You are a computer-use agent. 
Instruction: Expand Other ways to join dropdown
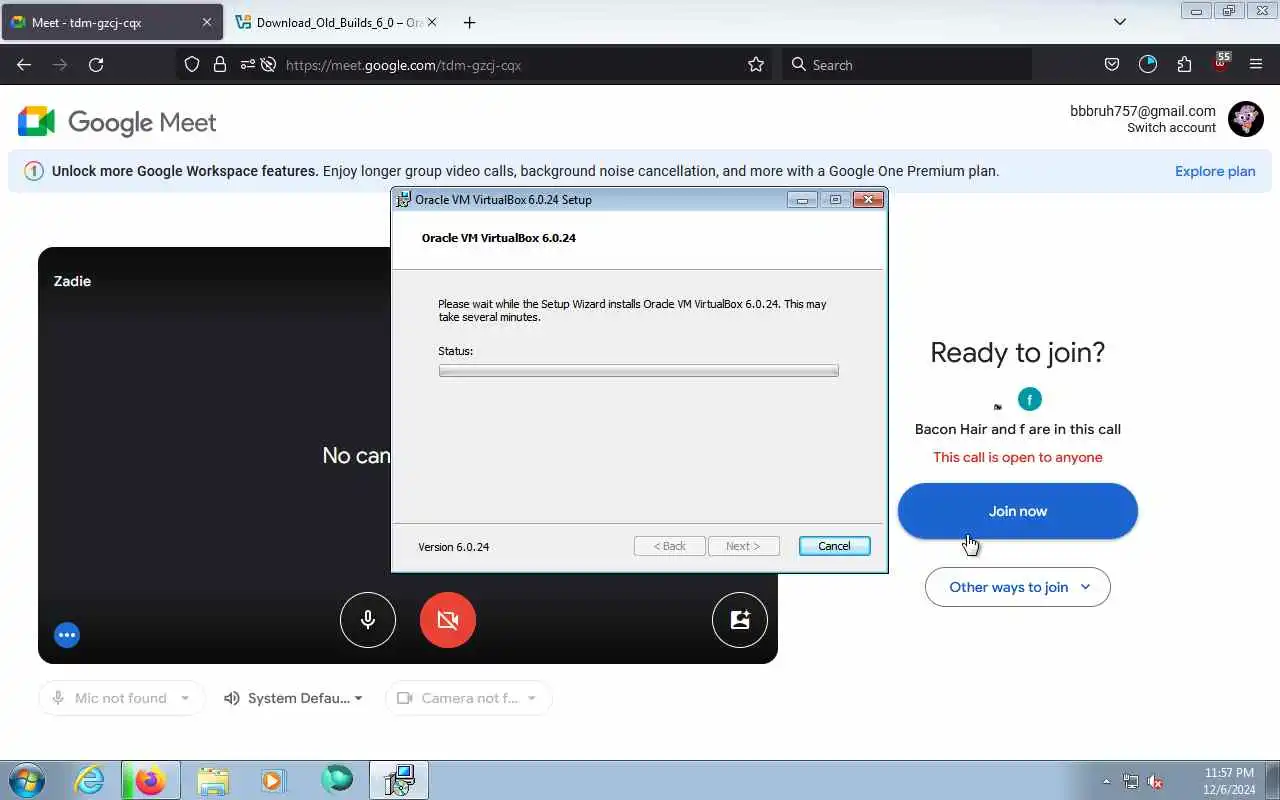pos(1018,587)
